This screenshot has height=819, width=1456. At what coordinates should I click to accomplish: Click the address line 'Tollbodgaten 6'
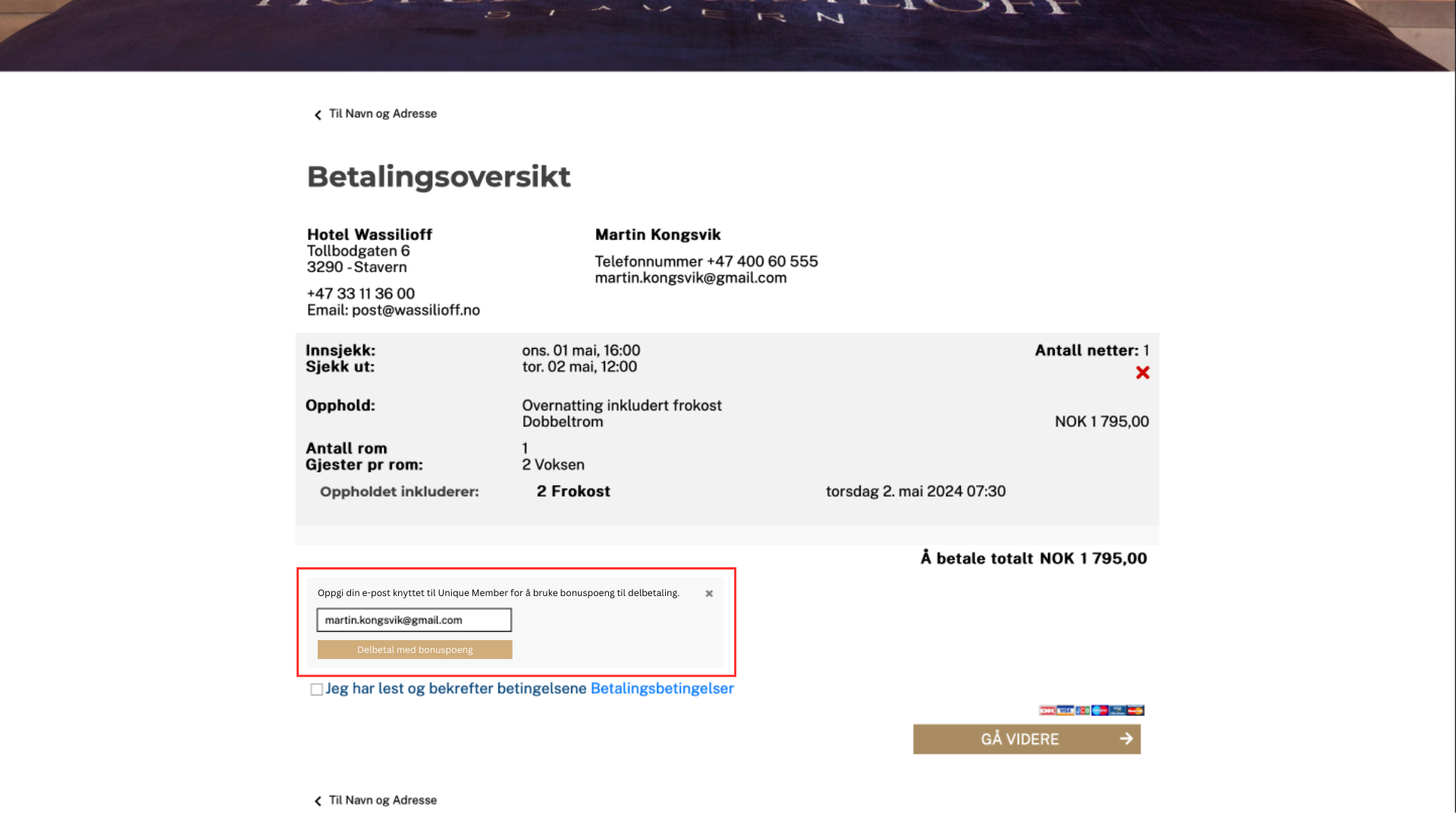358,251
